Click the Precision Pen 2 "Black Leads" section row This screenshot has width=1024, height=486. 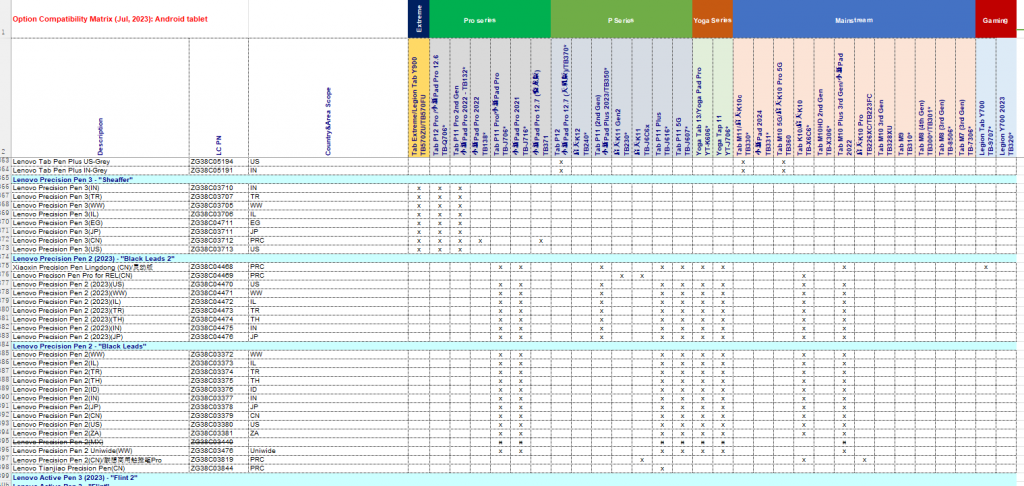(x=514, y=346)
